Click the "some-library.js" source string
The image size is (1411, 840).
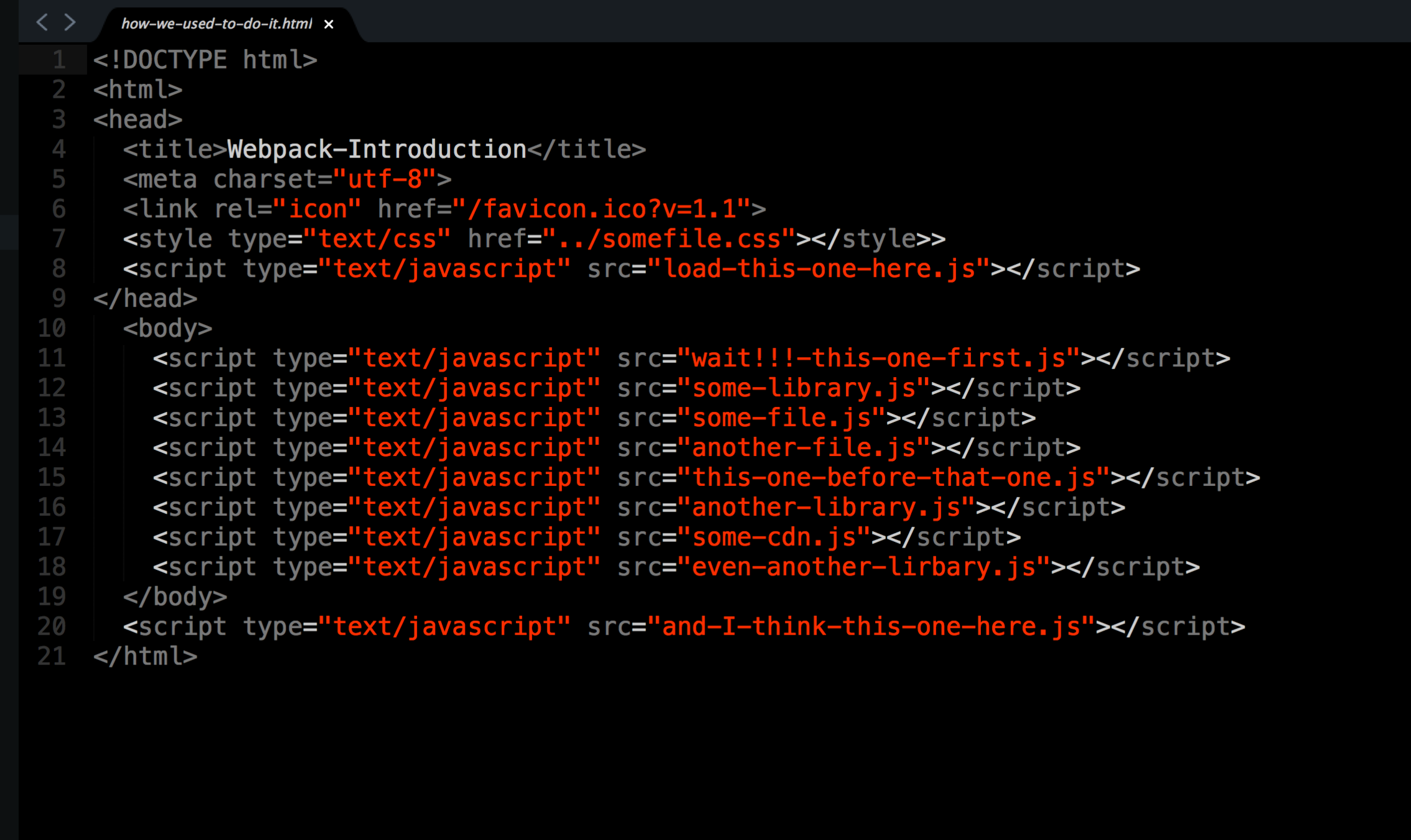(804, 388)
